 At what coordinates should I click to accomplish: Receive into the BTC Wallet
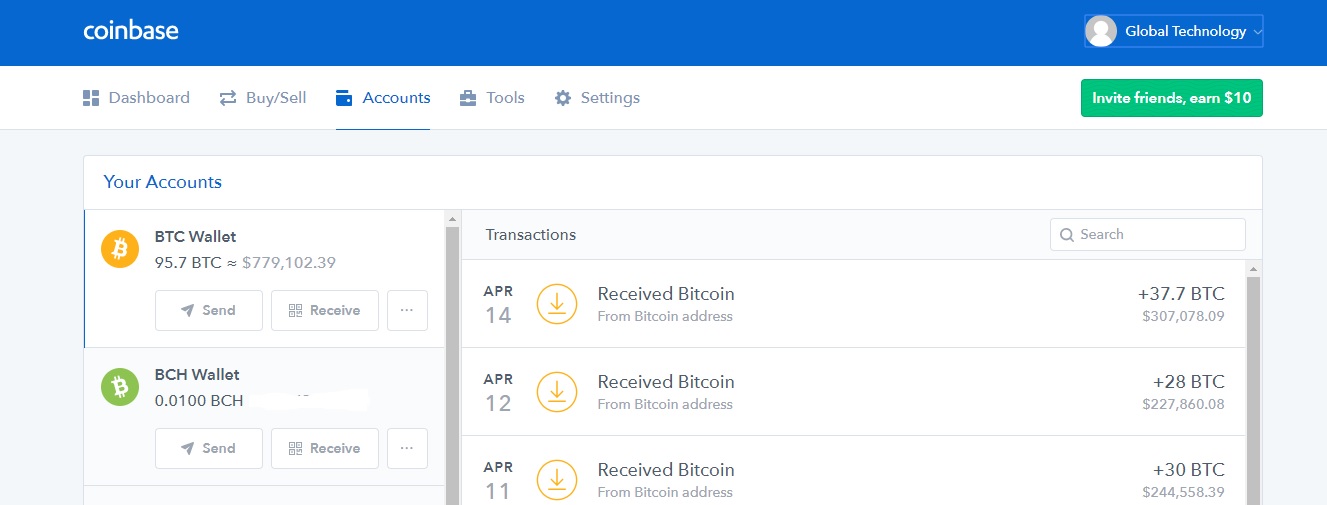pos(325,310)
